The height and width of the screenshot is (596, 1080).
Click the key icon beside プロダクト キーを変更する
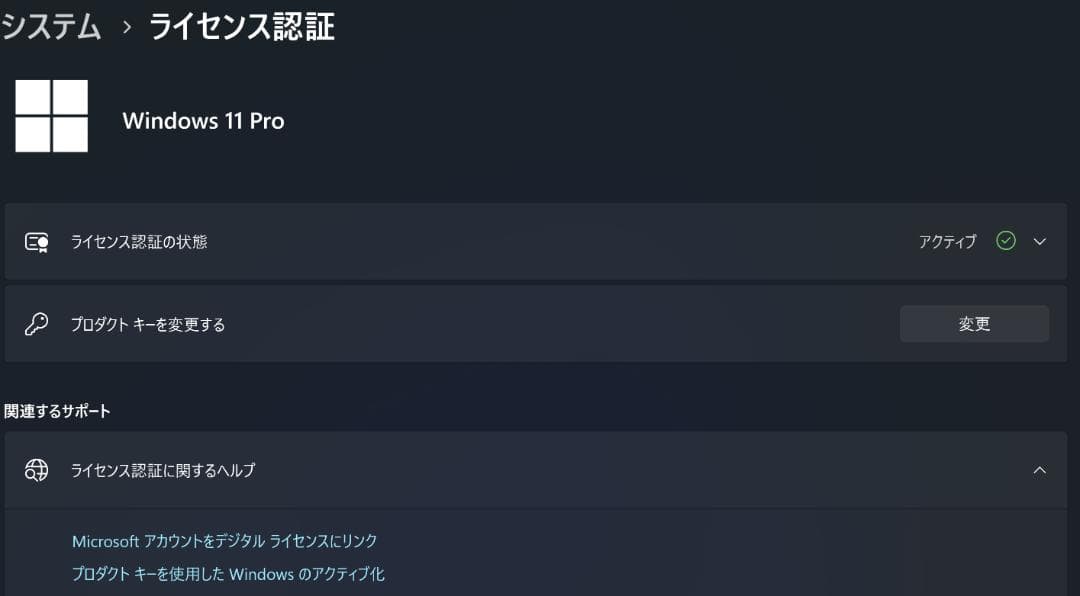coord(37,323)
